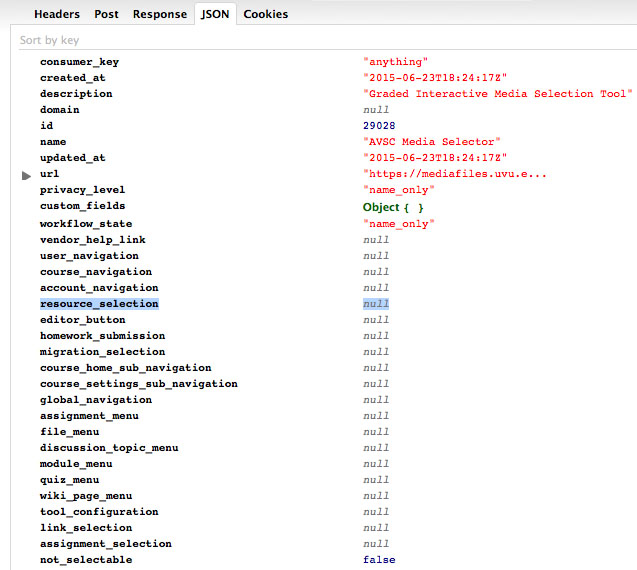This screenshot has width=637, height=570.
Task: Select the JSON tab
Action: (x=215, y=14)
